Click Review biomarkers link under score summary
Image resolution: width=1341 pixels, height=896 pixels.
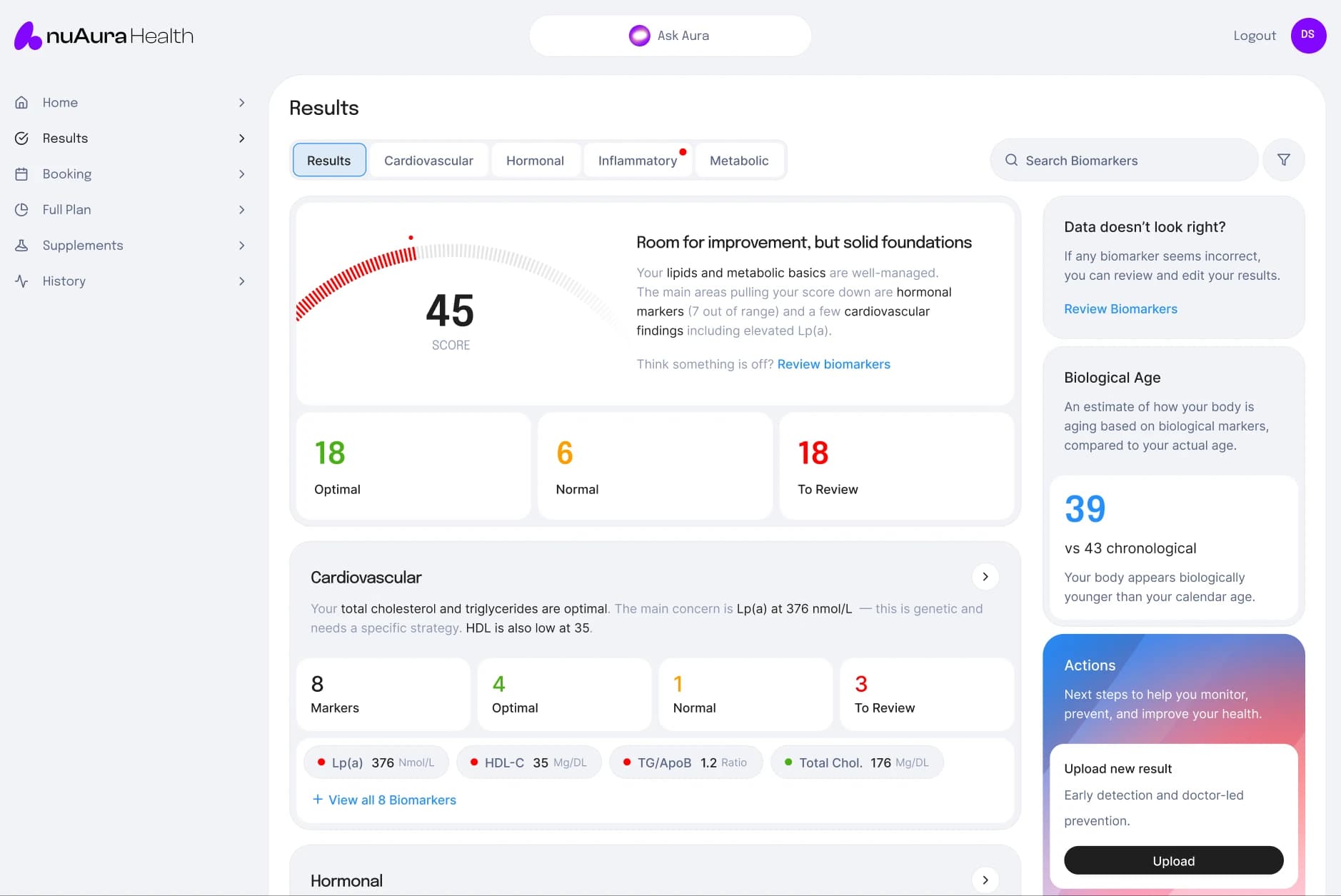pos(833,363)
